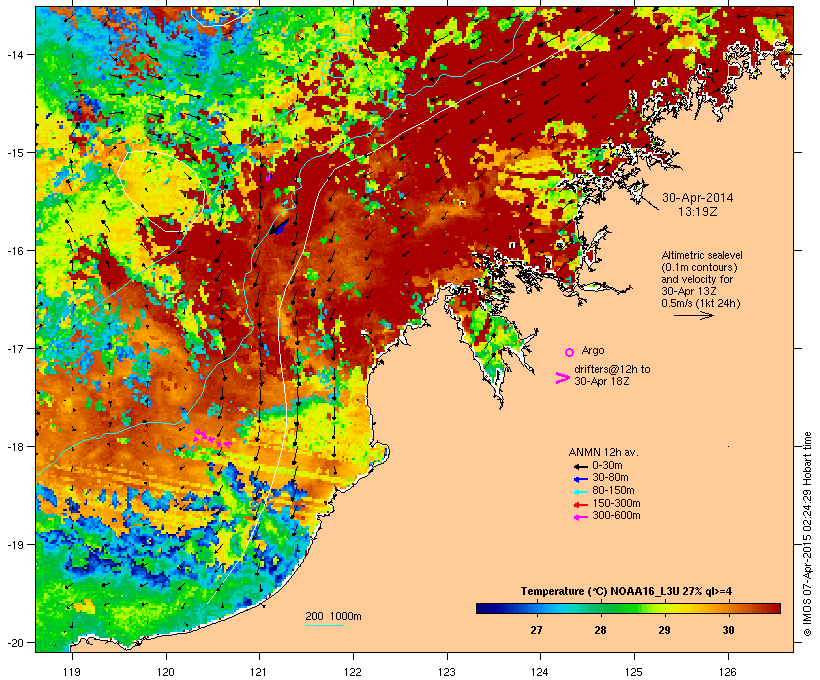Click latitude axis label -19

point(14,545)
